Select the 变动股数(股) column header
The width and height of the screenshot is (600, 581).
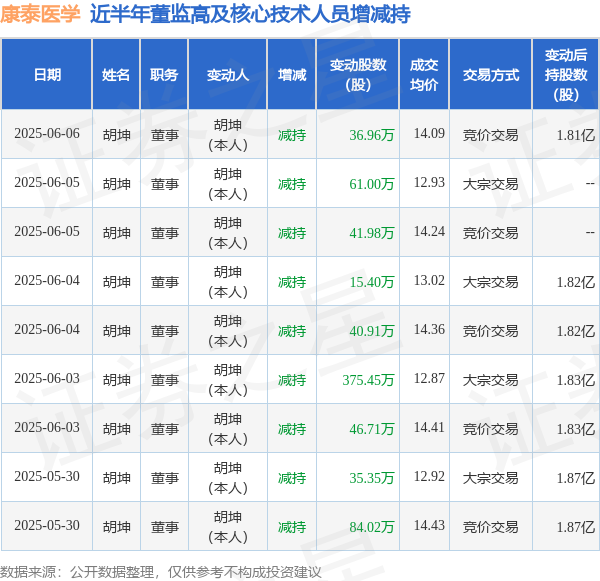pos(358,75)
